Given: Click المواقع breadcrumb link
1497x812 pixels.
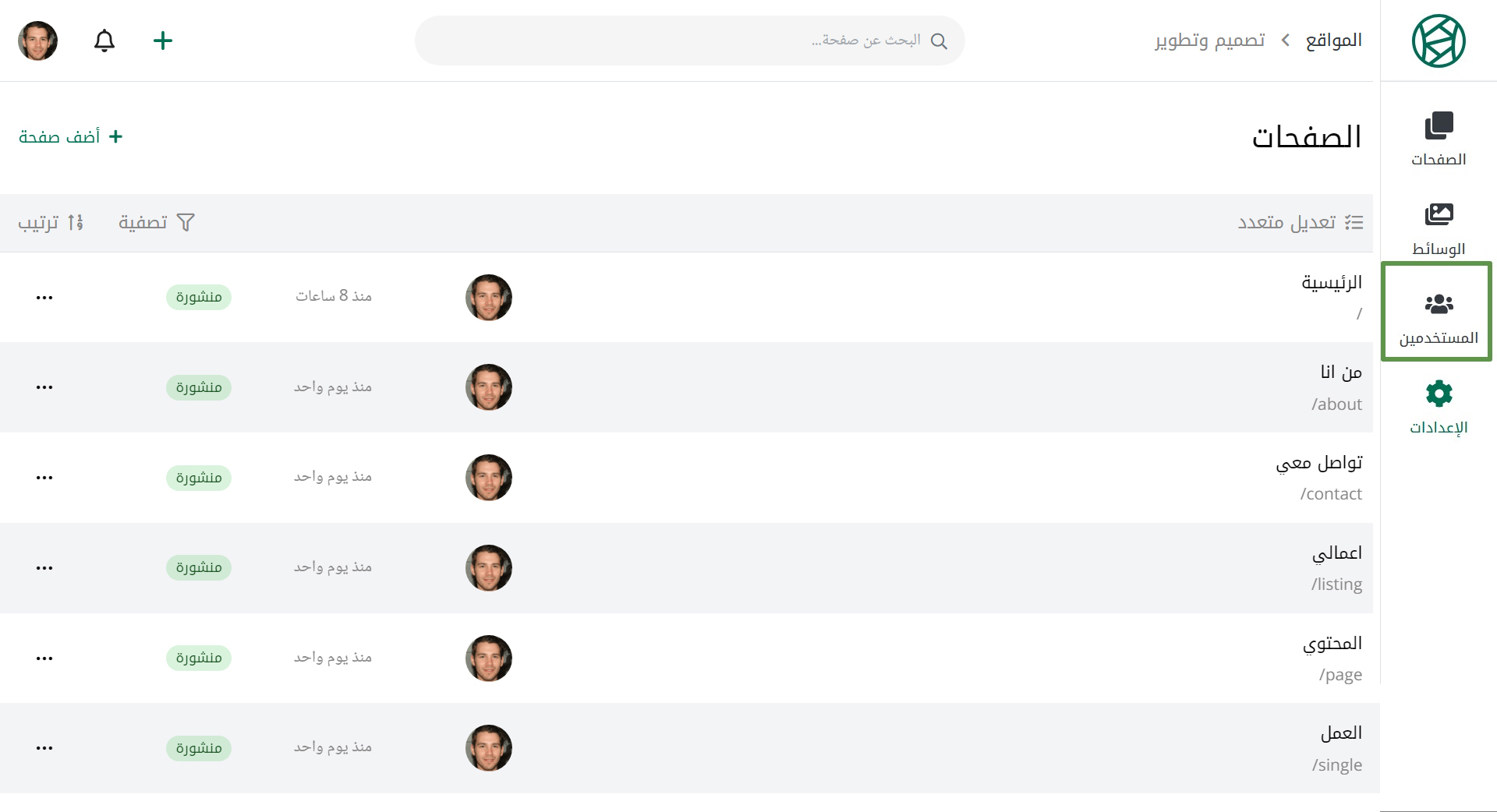Looking at the screenshot, I should [1334, 41].
